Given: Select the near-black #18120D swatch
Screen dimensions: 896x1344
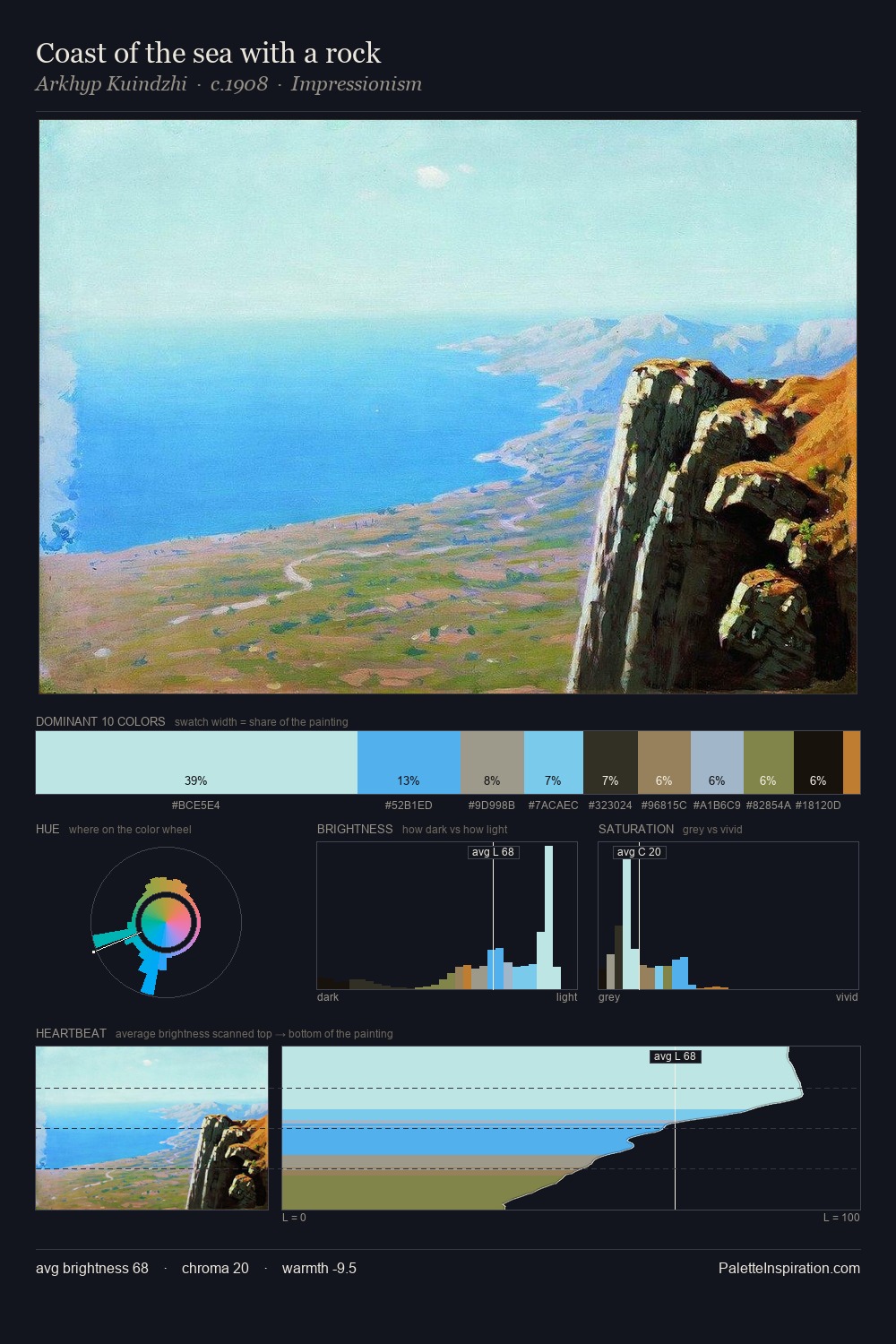Looking at the screenshot, I should (x=818, y=762).
